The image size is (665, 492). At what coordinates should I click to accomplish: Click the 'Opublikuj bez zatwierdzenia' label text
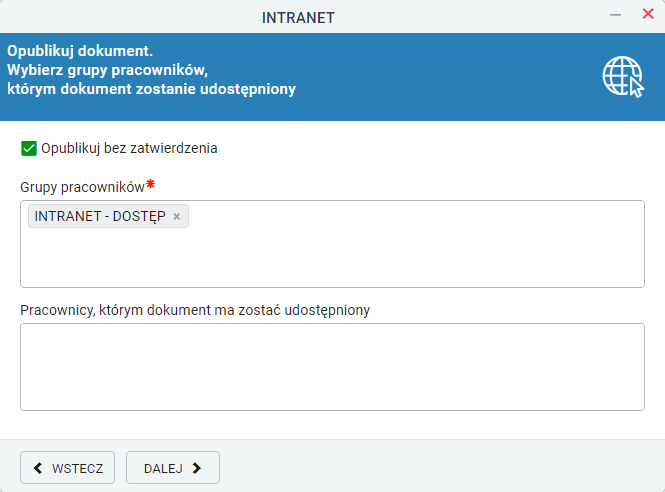129,148
